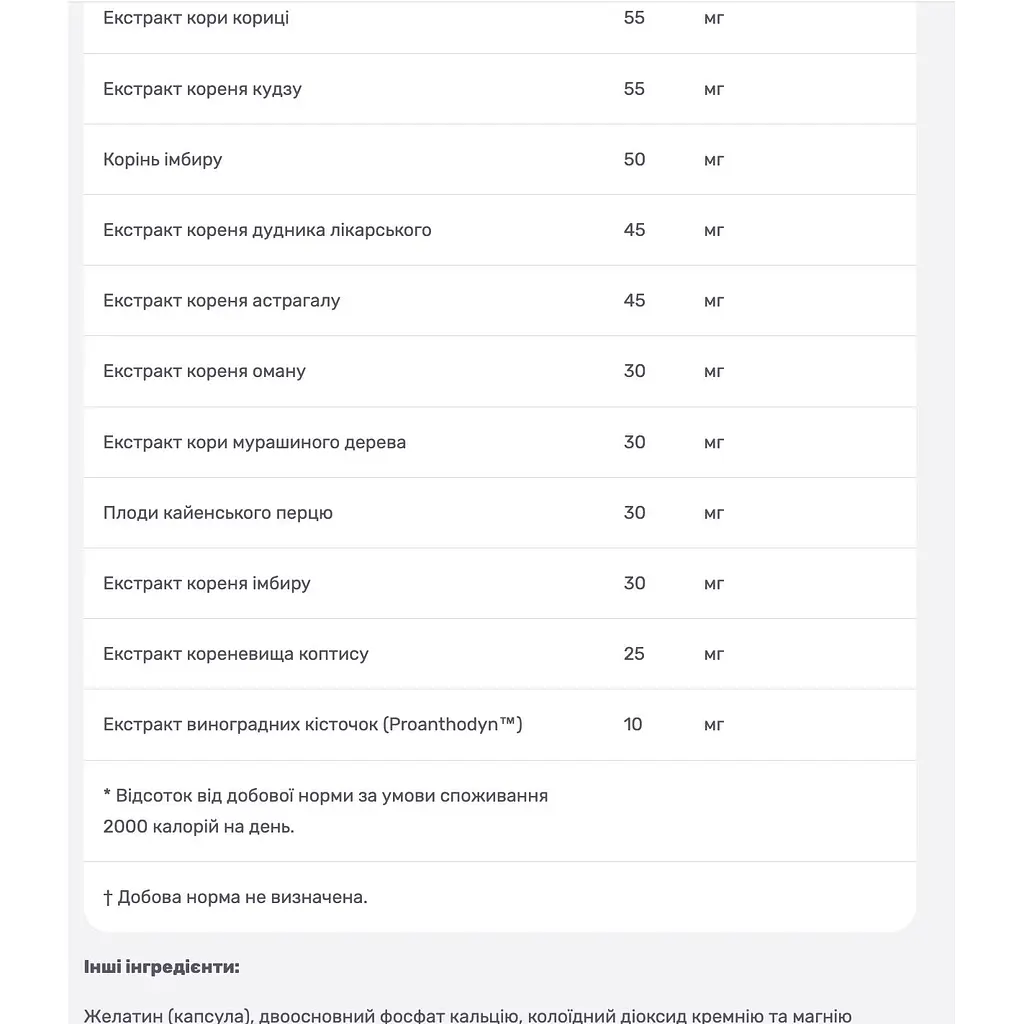Screen dimensions: 1024x1024
Task: Select the Екстракт кореня кудзу ingredient text
Action: [x=202, y=89]
